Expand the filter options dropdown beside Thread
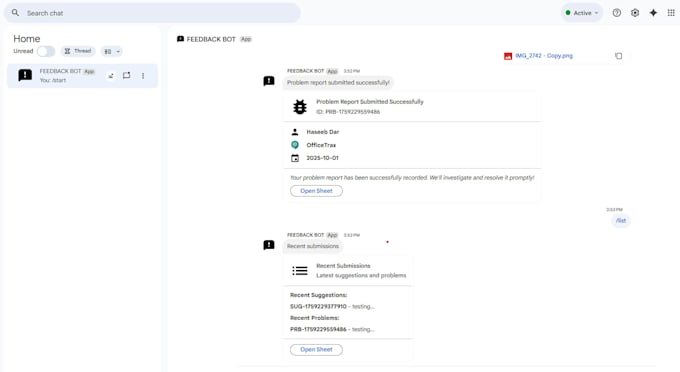Viewport: 680px width, 372px height. (x=111, y=51)
